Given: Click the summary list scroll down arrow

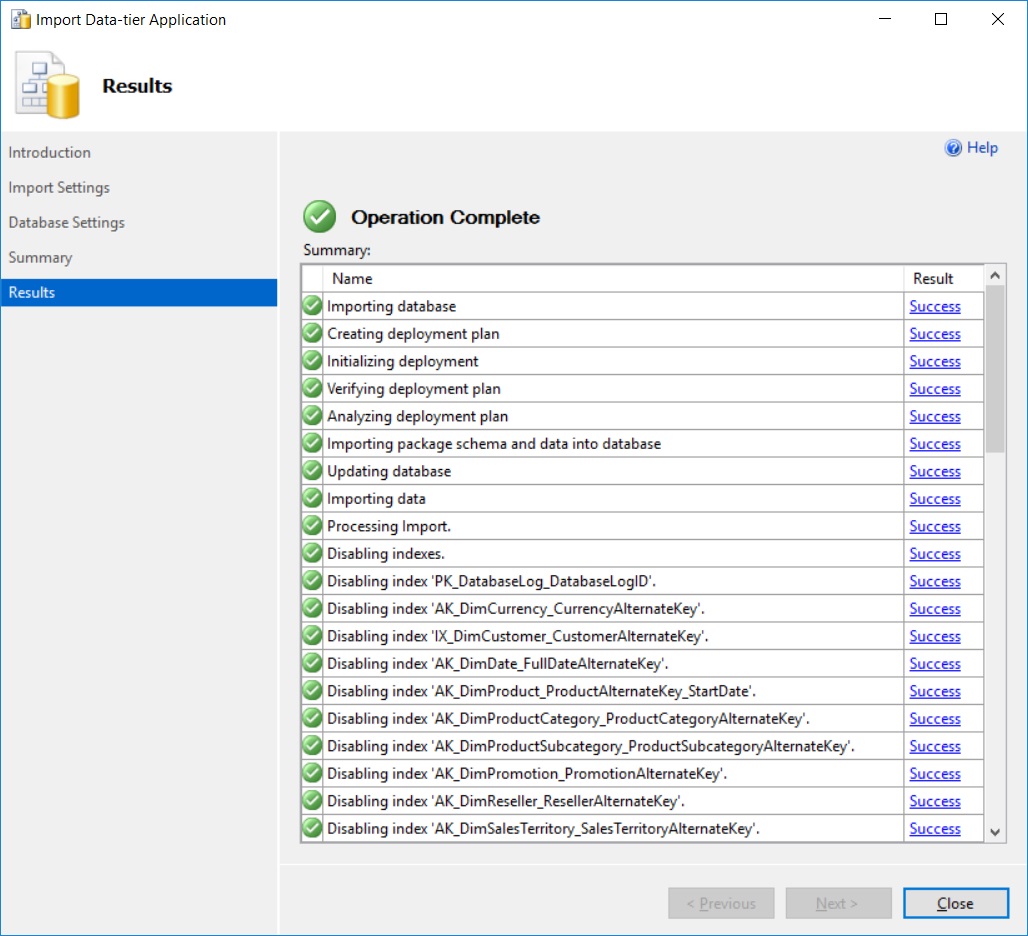Looking at the screenshot, I should click(995, 832).
